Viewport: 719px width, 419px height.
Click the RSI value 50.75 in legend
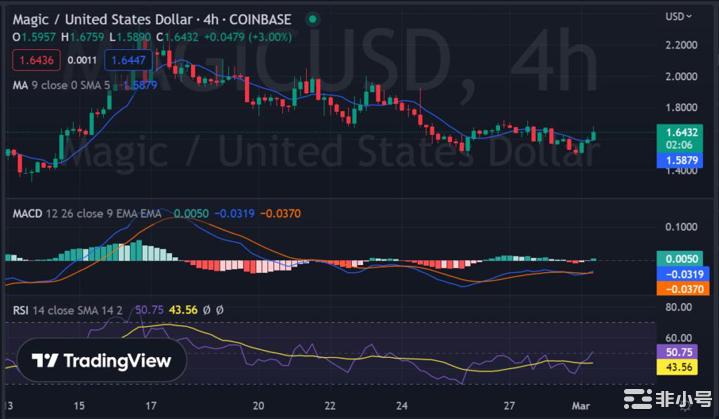tap(149, 310)
